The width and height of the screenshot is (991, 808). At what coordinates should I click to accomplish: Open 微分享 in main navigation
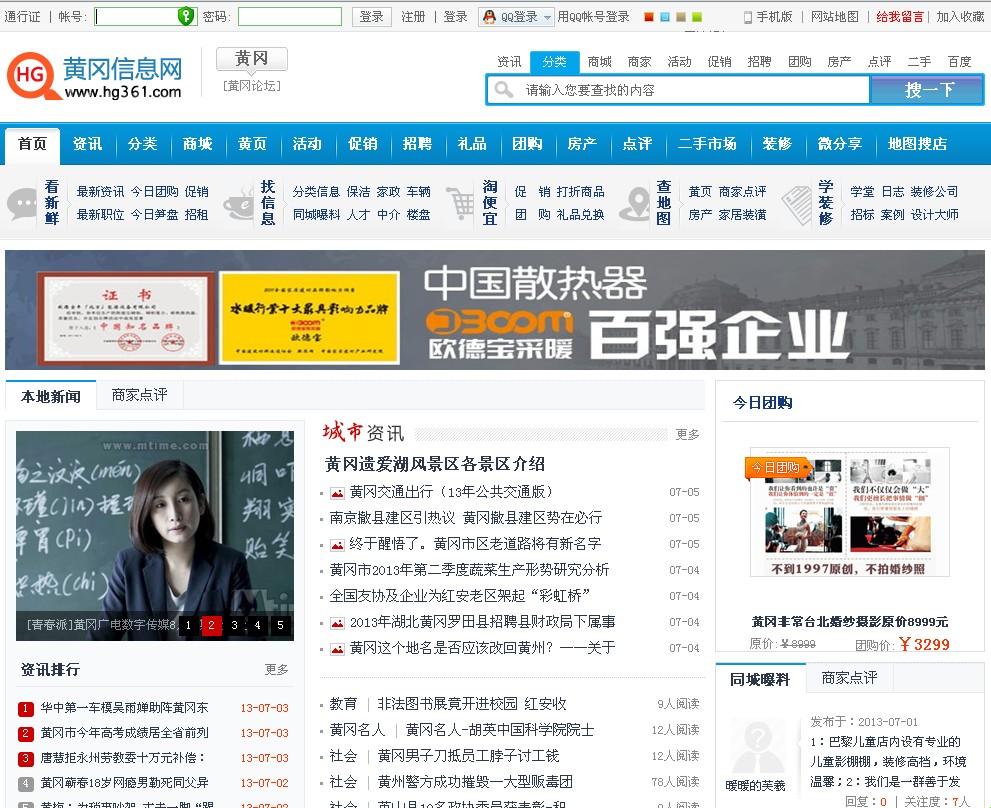click(839, 144)
